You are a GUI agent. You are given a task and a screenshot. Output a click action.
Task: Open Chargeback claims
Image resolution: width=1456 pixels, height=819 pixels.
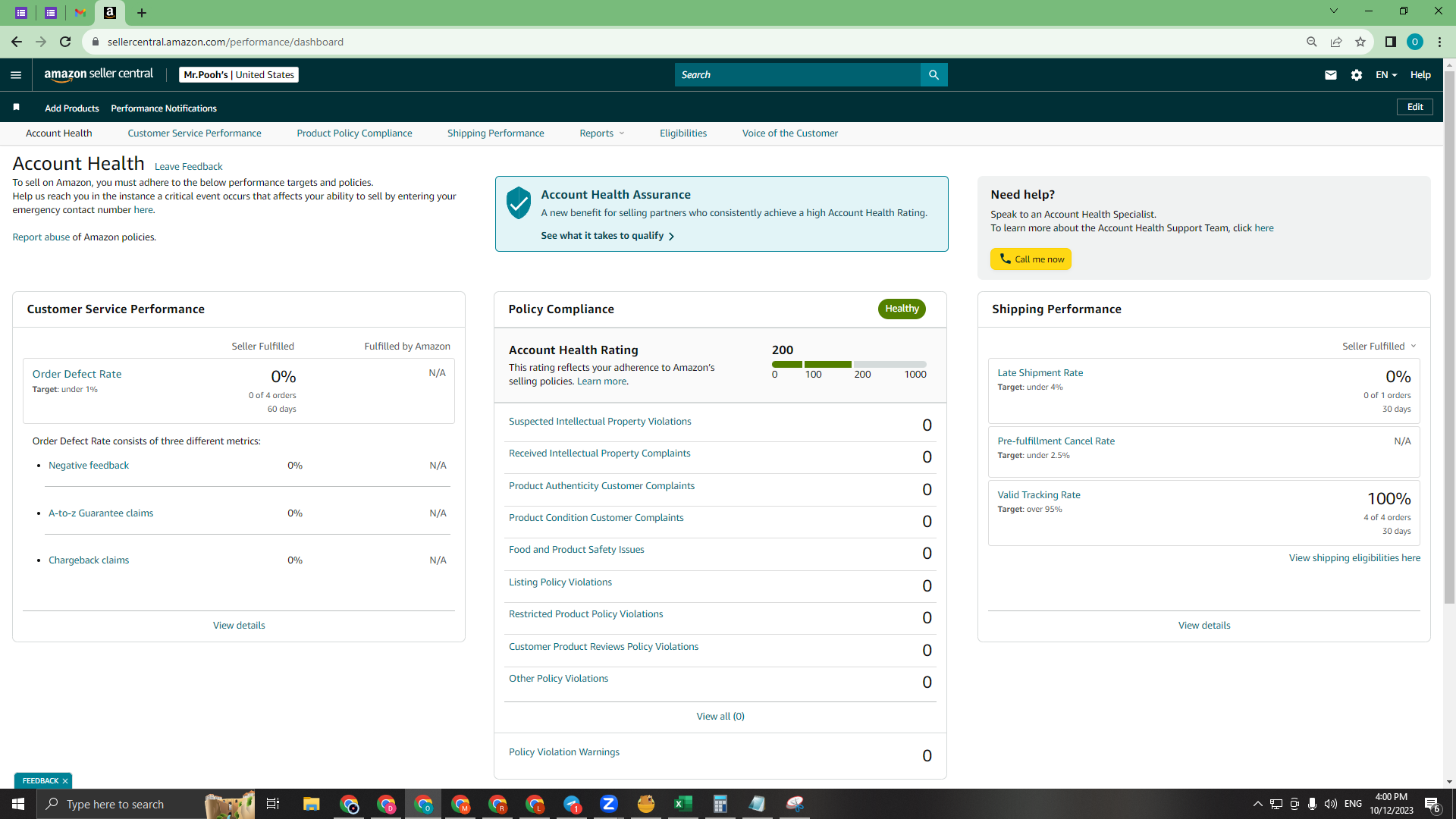point(89,560)
